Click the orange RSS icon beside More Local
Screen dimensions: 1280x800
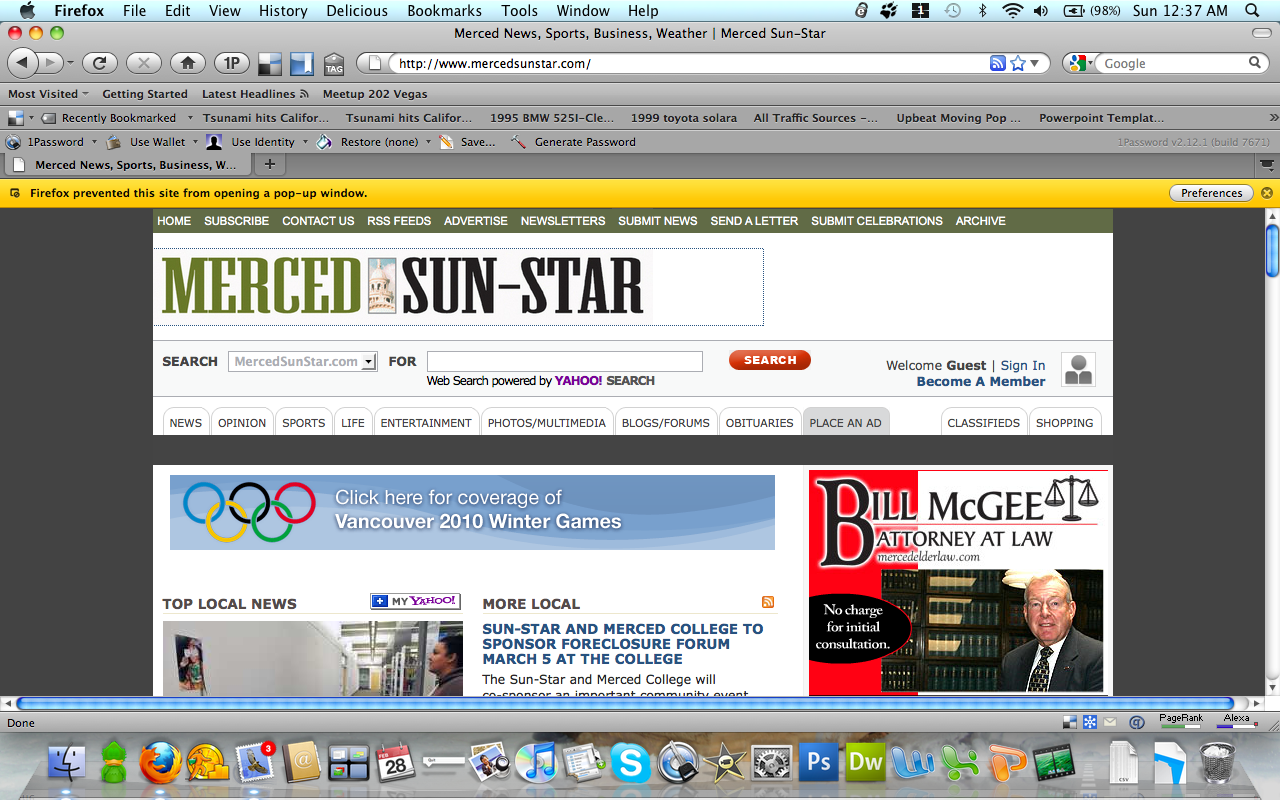tap(768, 602)
